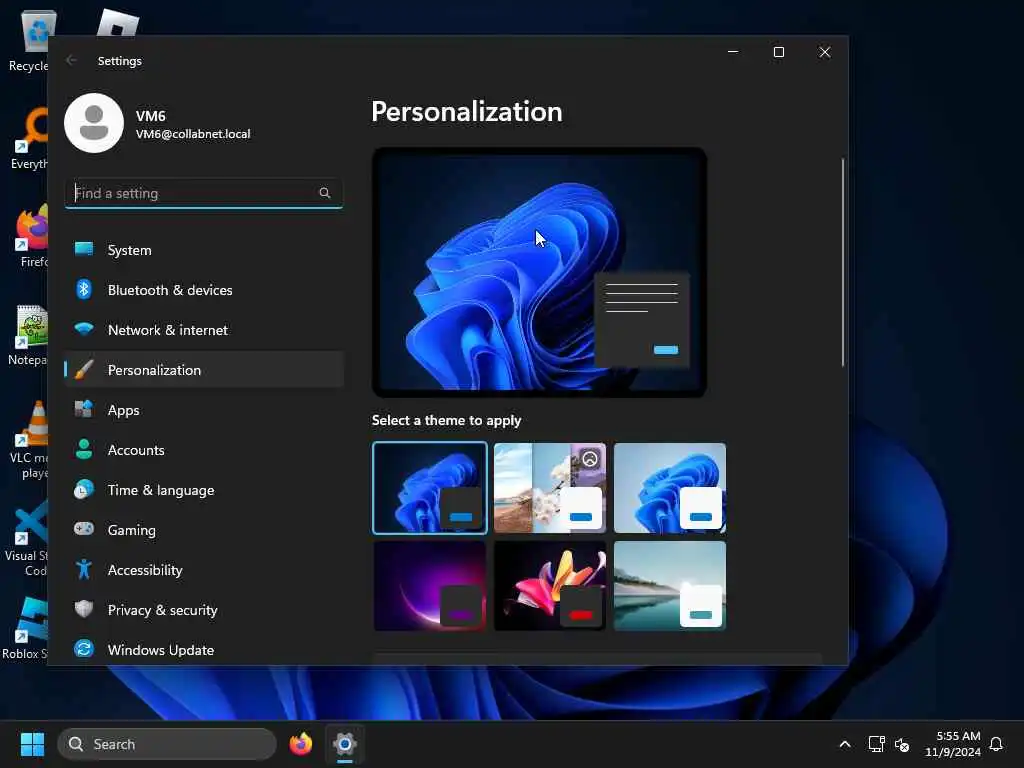Click the VM6@collabnet.local account text
This screenshot has width=1024, height=768.
pyautogui.click(x=193, y=134)
